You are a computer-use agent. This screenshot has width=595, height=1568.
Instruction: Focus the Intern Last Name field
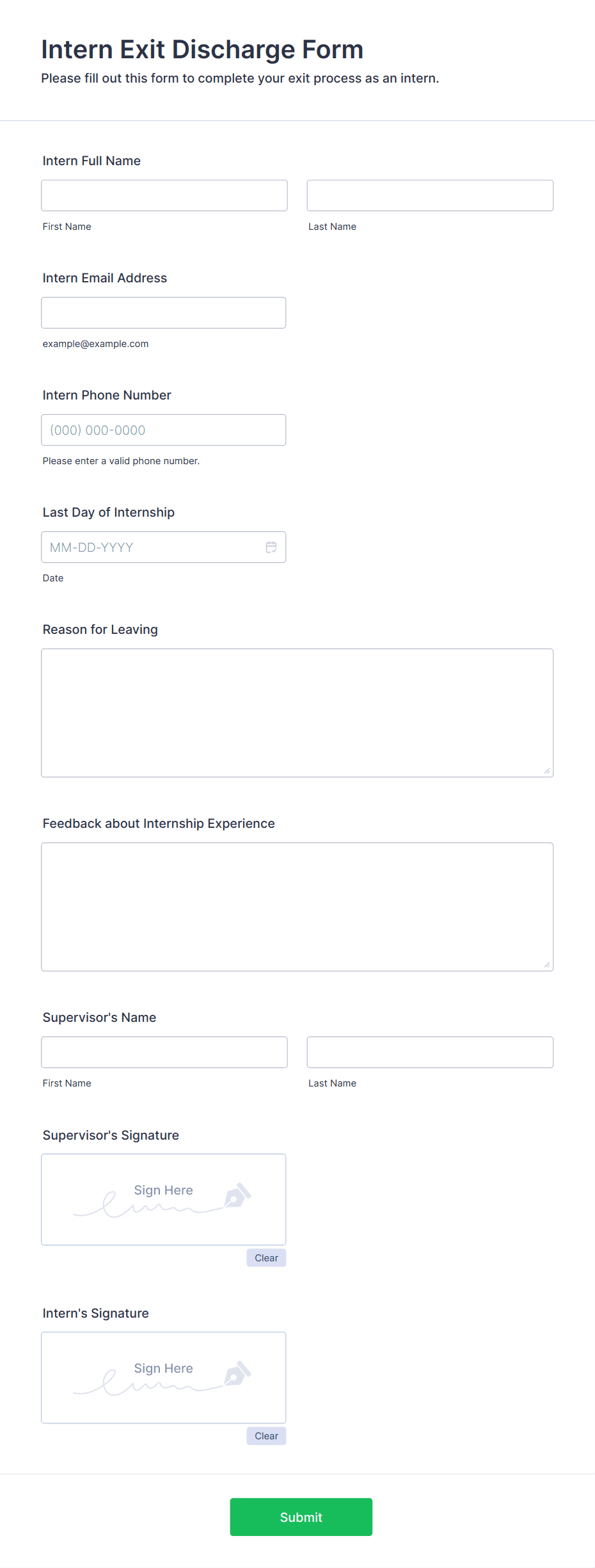tap(430, 195)
